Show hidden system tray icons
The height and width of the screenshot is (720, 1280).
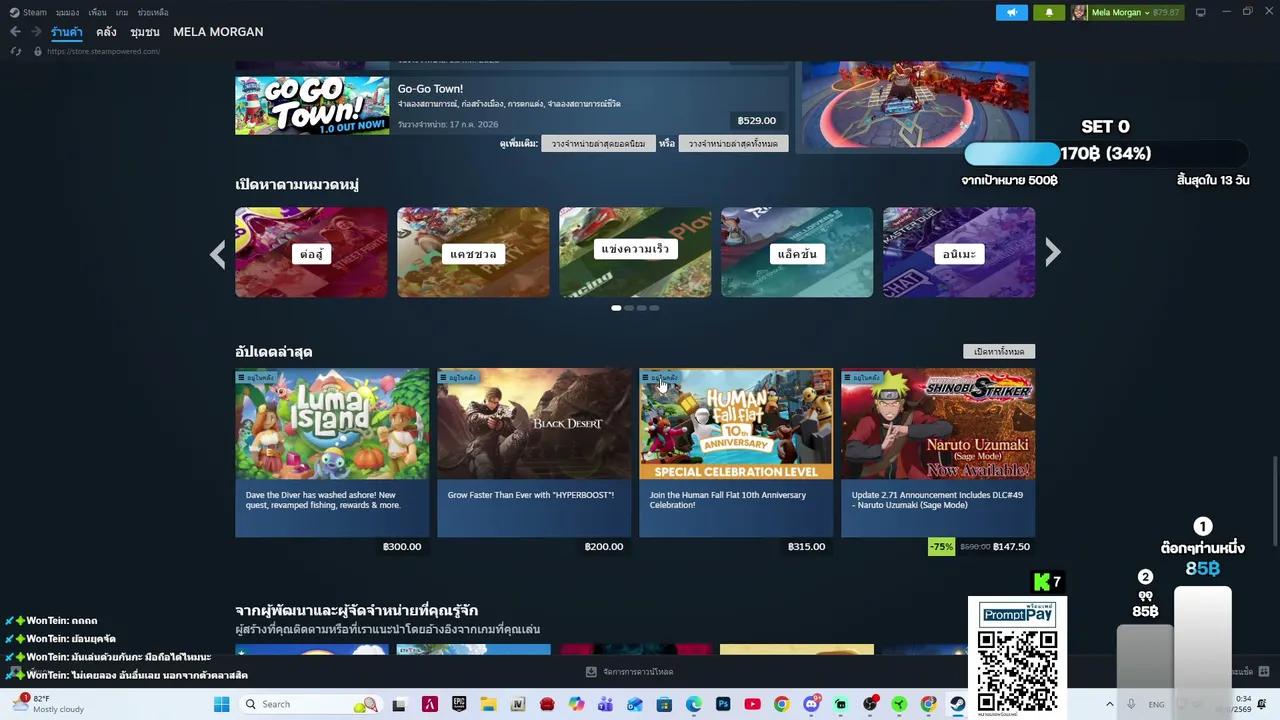1109,704
